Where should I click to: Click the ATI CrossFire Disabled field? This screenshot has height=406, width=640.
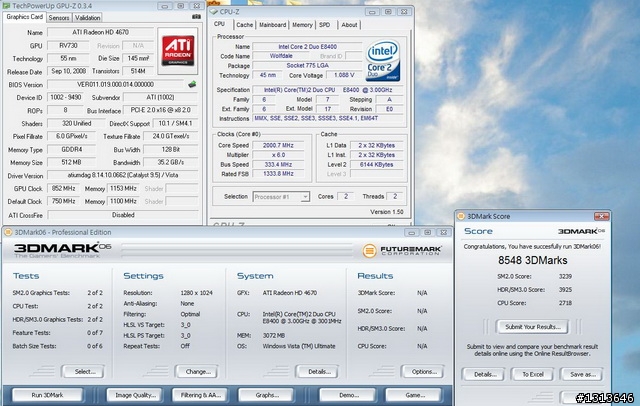click(x=122, y=215)
